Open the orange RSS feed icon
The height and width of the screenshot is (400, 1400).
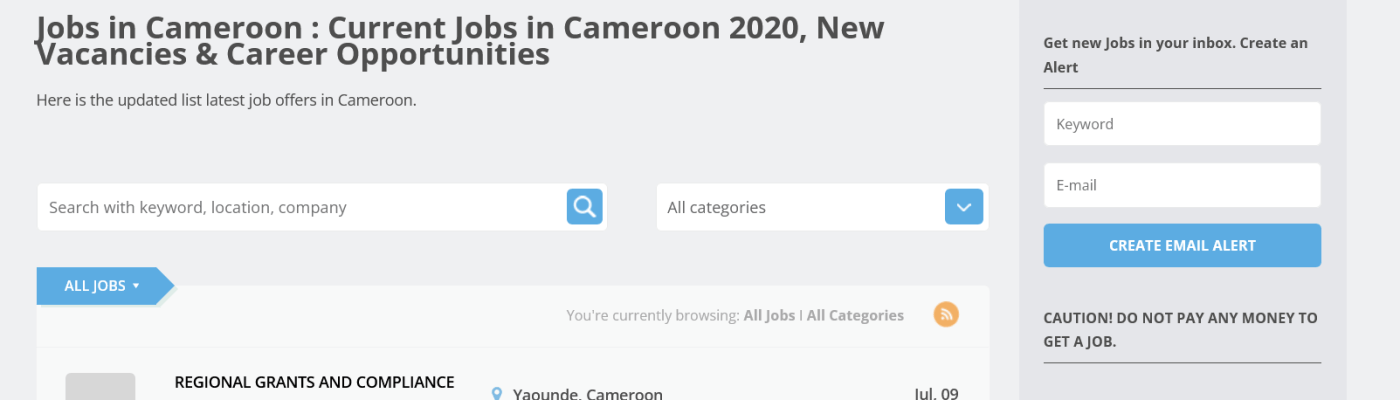point(946,315)
